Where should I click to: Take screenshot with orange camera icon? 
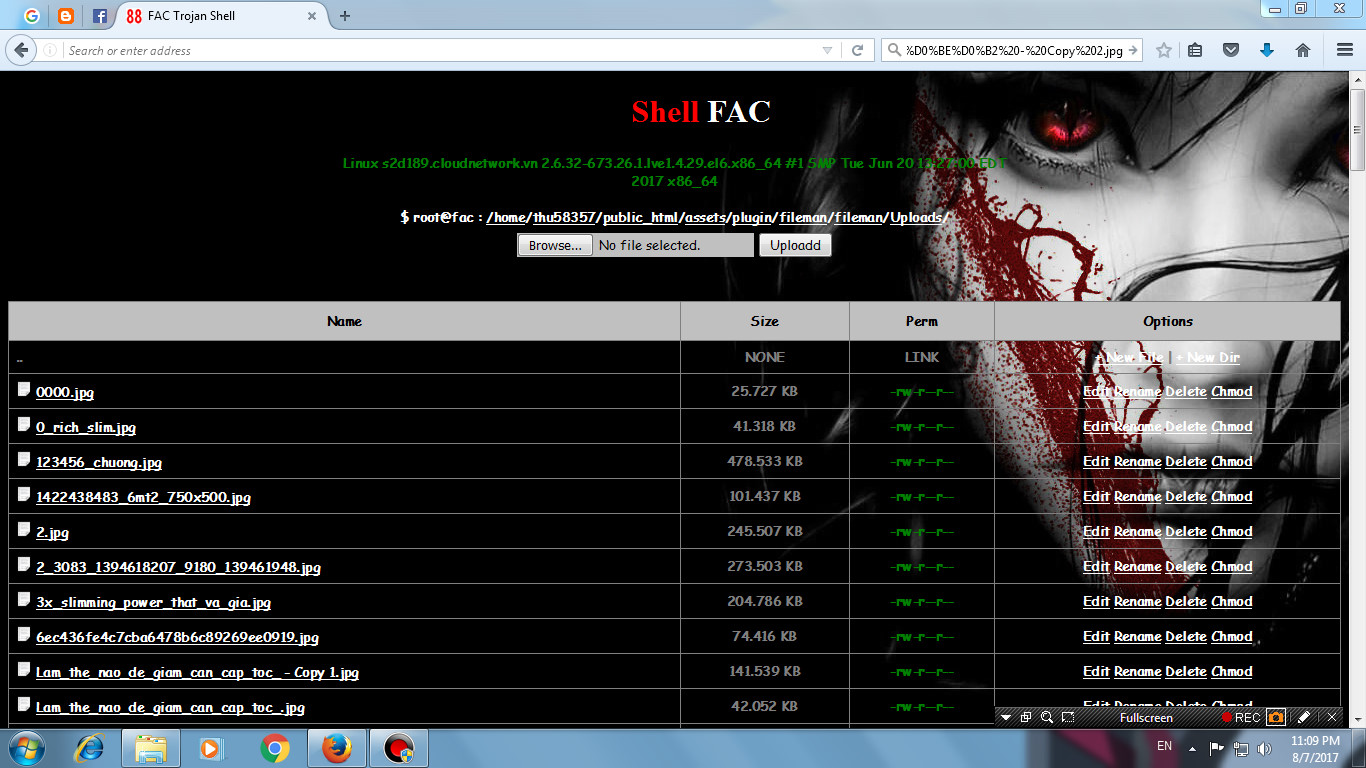click(x=1276, y=717)
